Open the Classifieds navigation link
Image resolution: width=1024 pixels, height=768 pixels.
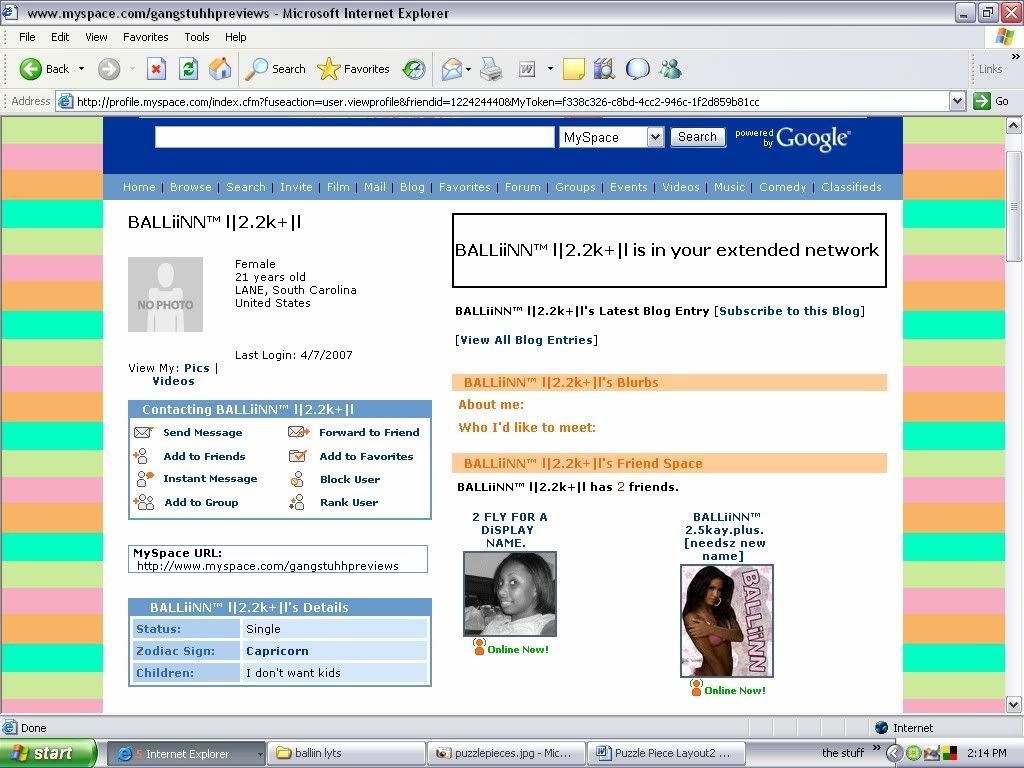852,187
